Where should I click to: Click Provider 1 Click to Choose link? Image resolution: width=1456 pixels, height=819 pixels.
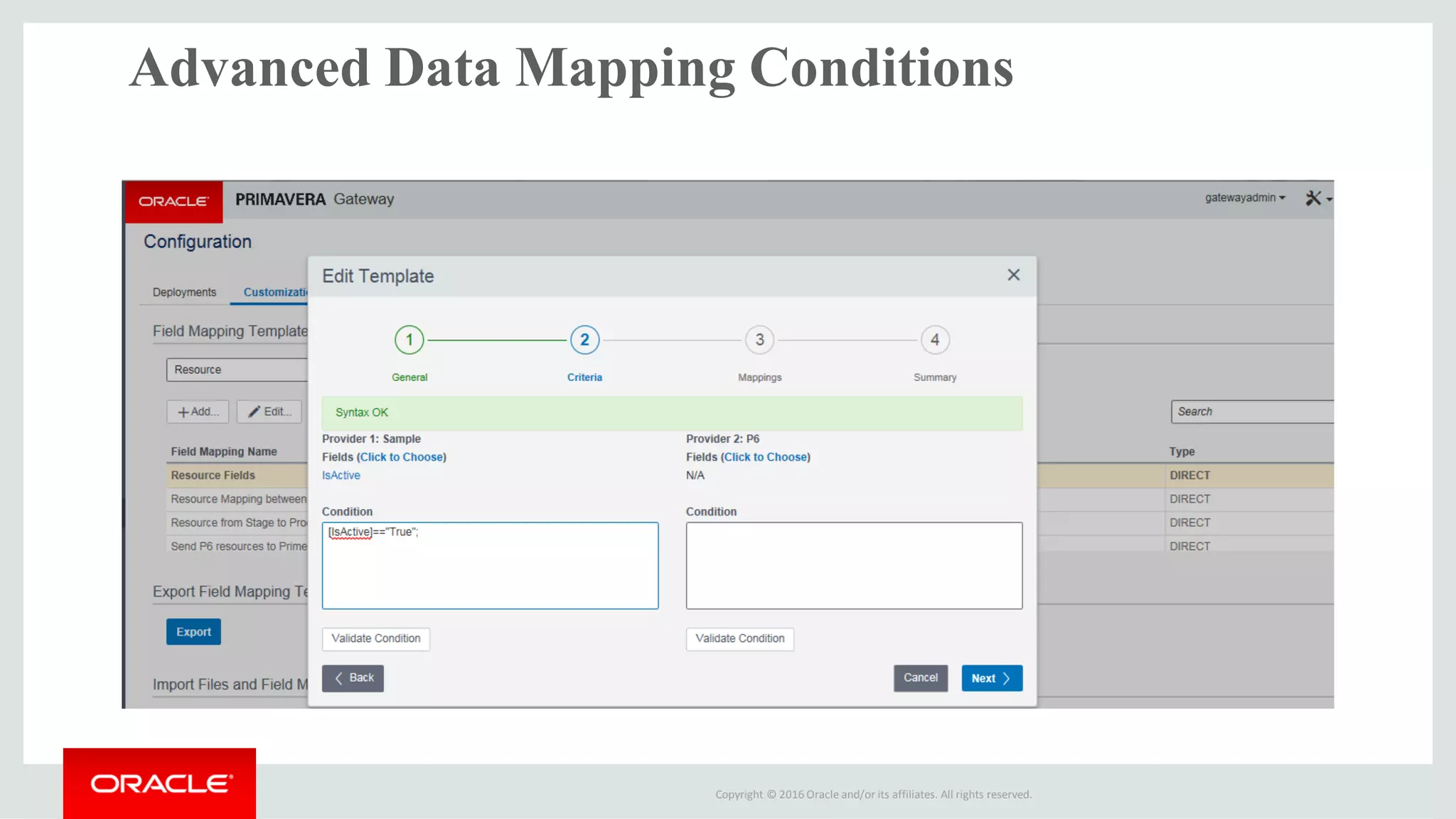pos(402,457)
